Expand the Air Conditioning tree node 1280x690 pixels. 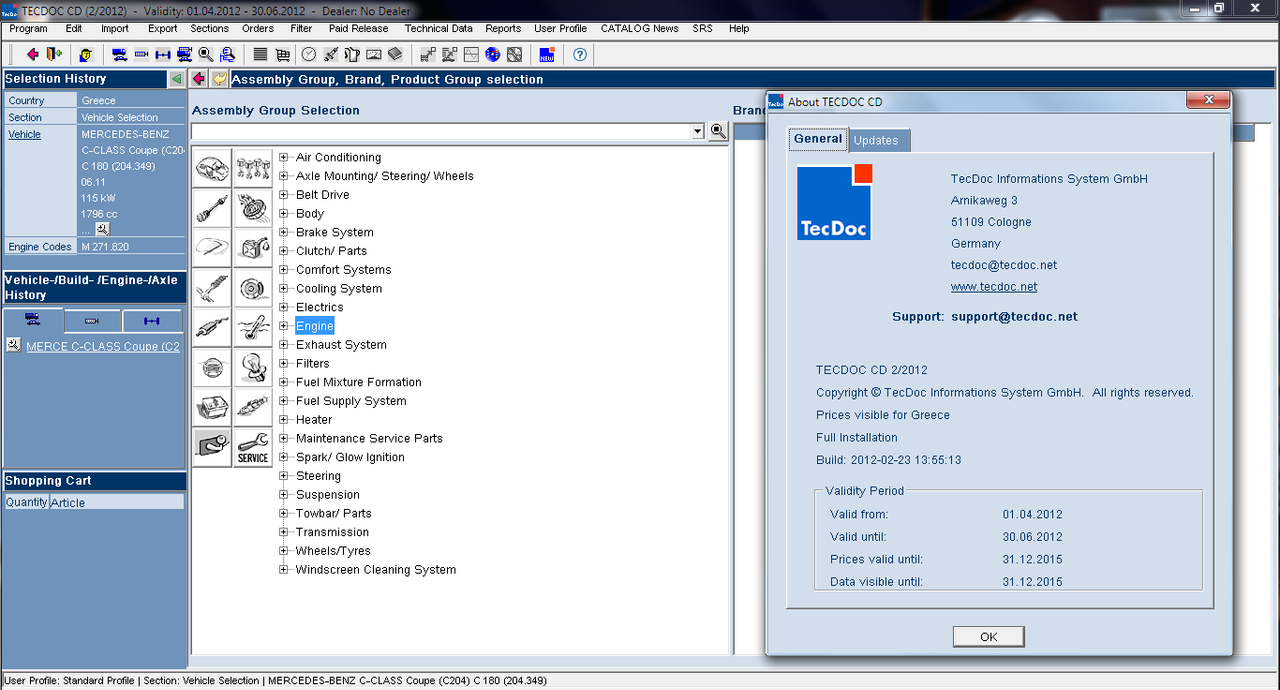[284, 157]
